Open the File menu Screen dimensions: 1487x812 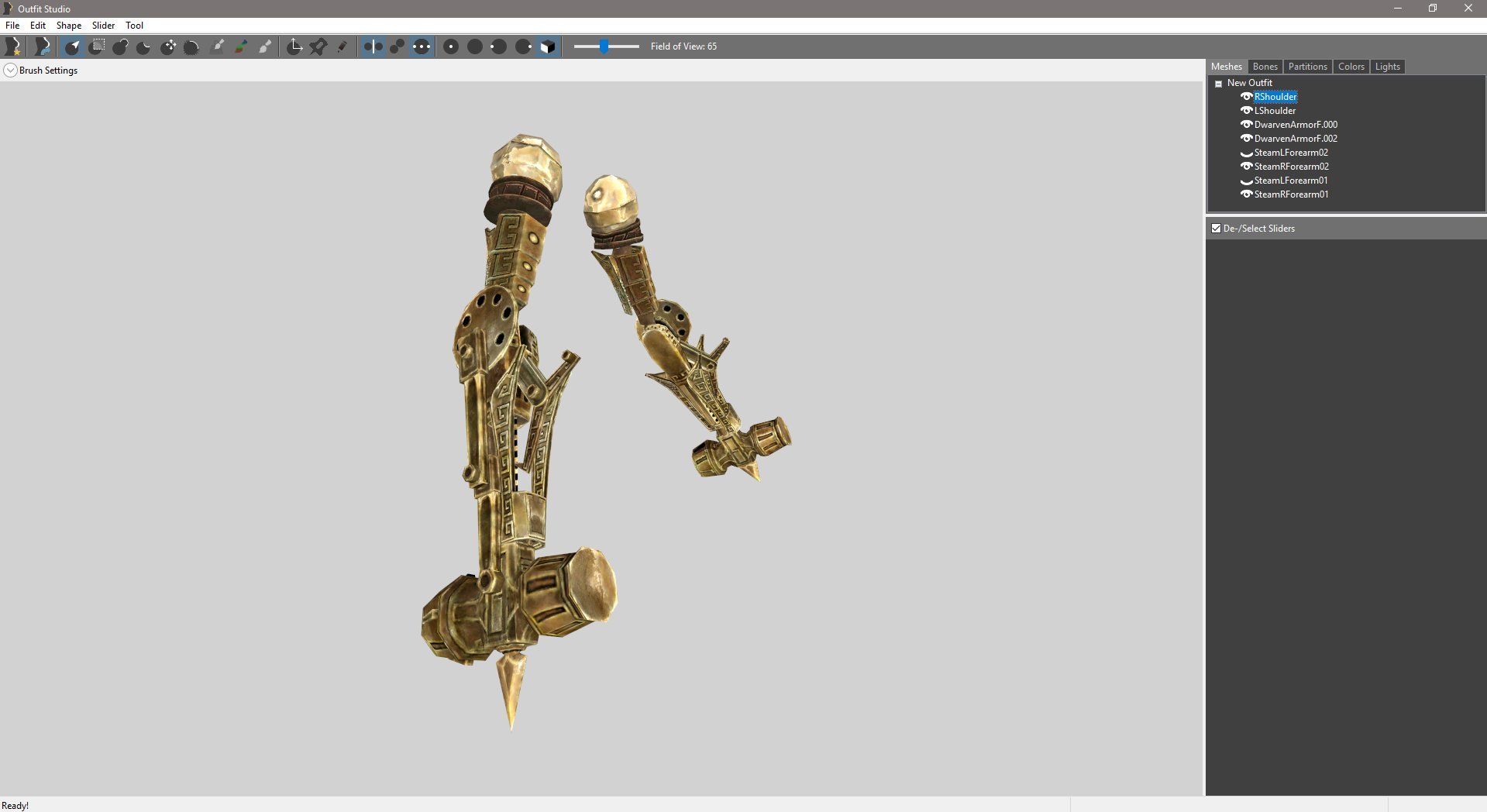tap(12, 26)
